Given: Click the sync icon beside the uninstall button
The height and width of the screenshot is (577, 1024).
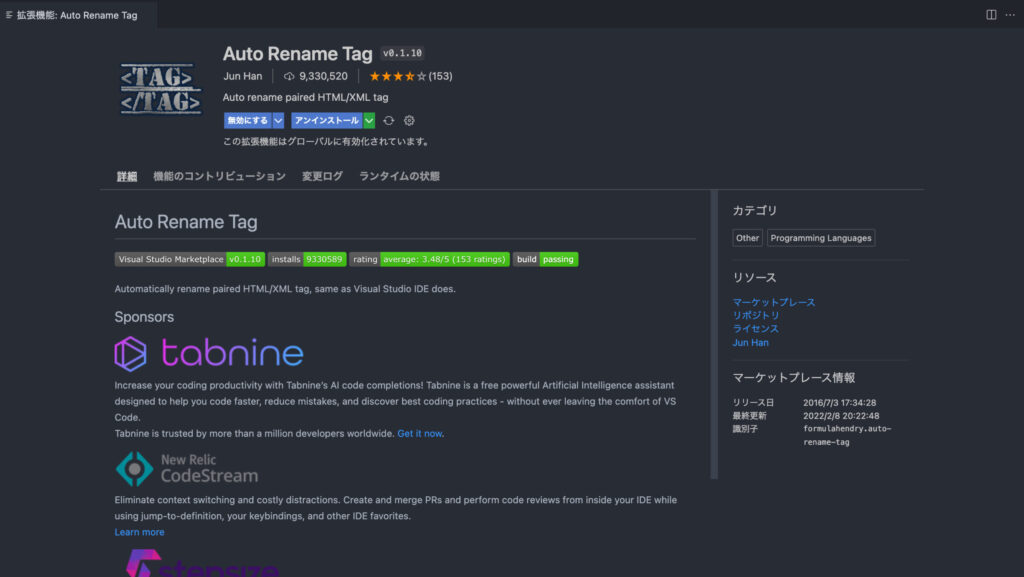Looking at the screenshot, I should click(x=389, y=121).
